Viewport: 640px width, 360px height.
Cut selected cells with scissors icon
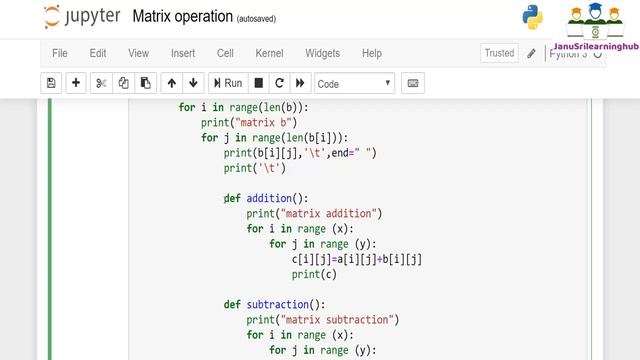(x=101, y=83)
